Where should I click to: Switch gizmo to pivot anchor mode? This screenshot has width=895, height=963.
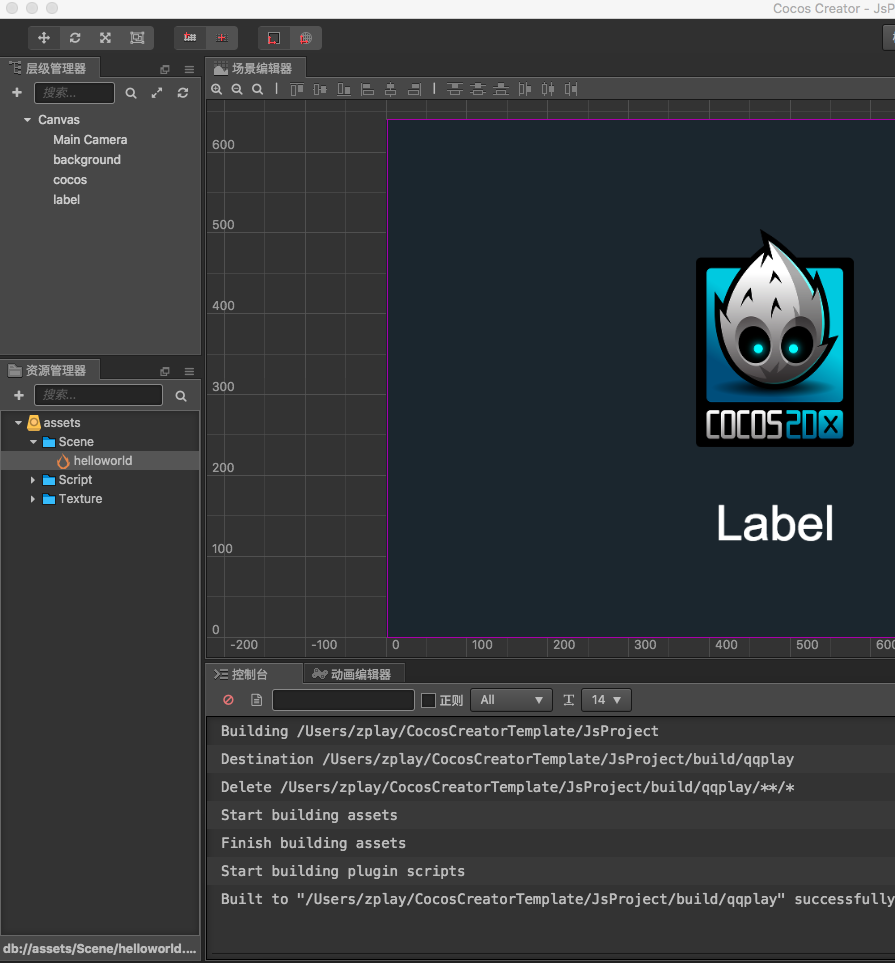[x=190, y=38]
